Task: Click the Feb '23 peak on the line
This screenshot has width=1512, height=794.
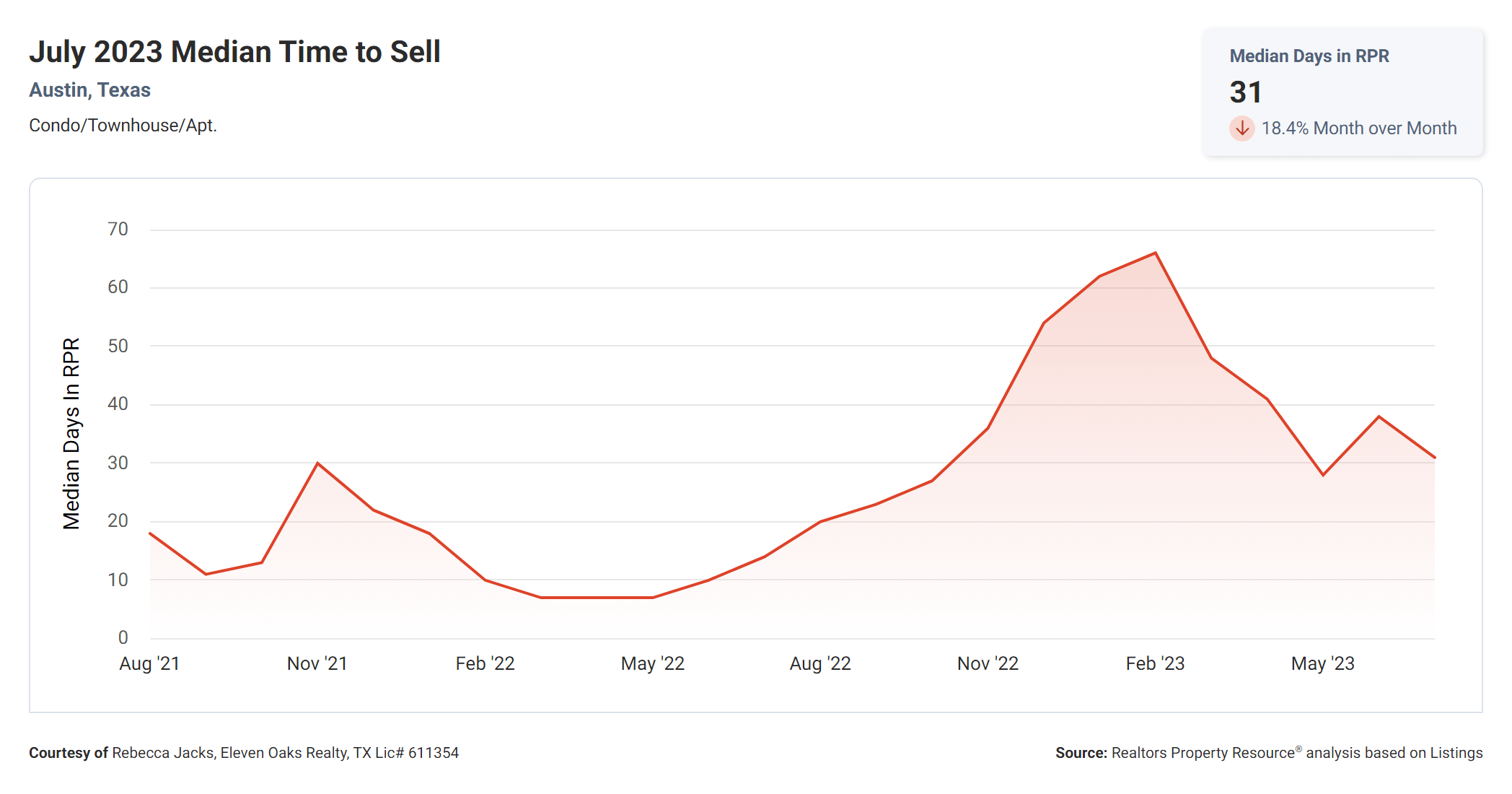Action: pyautogui.click(x=1155, y=253)
